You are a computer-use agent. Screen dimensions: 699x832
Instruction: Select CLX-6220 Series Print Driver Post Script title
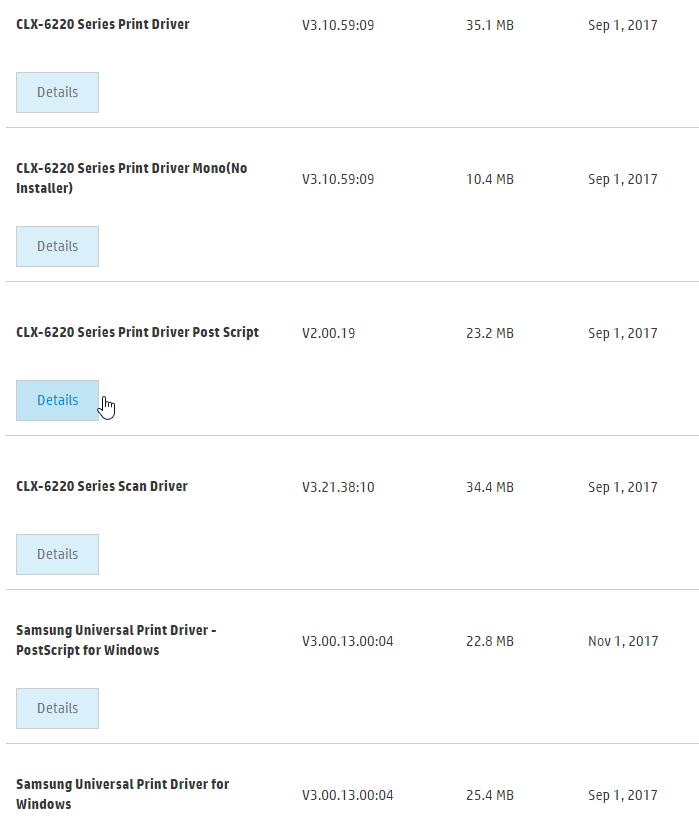pos(137,332)
